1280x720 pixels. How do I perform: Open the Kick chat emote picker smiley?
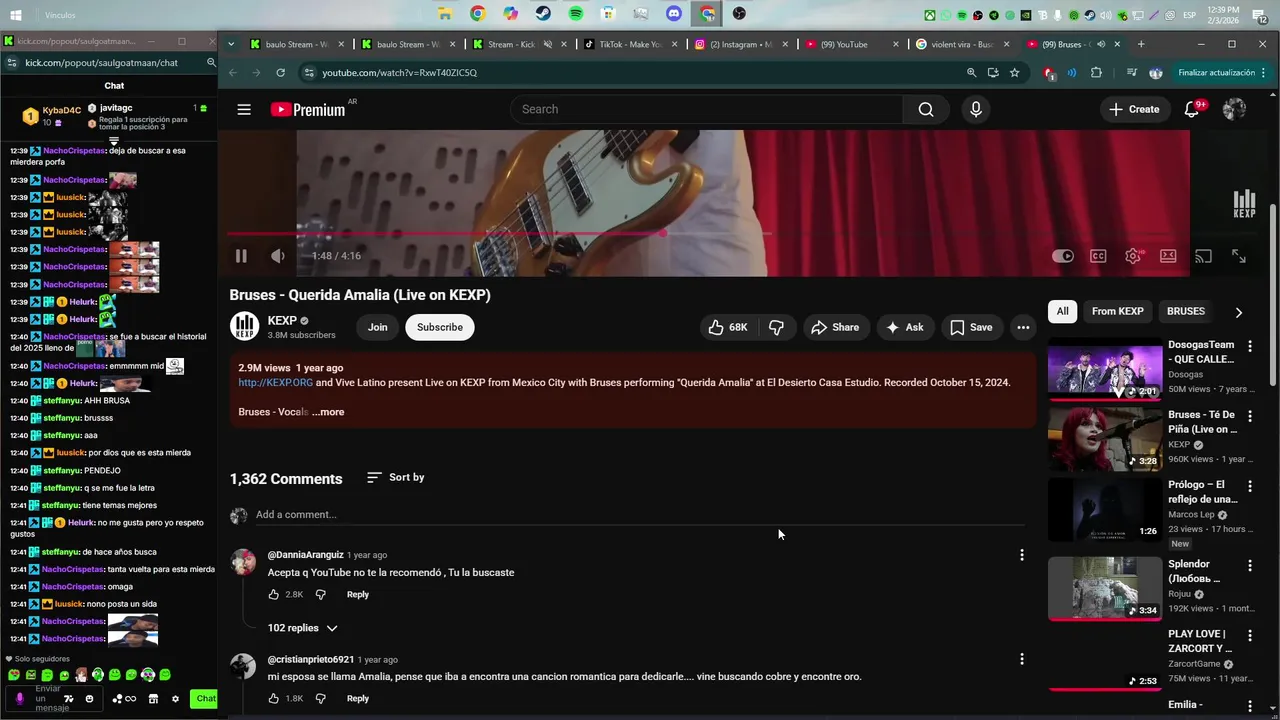(88, 699)
